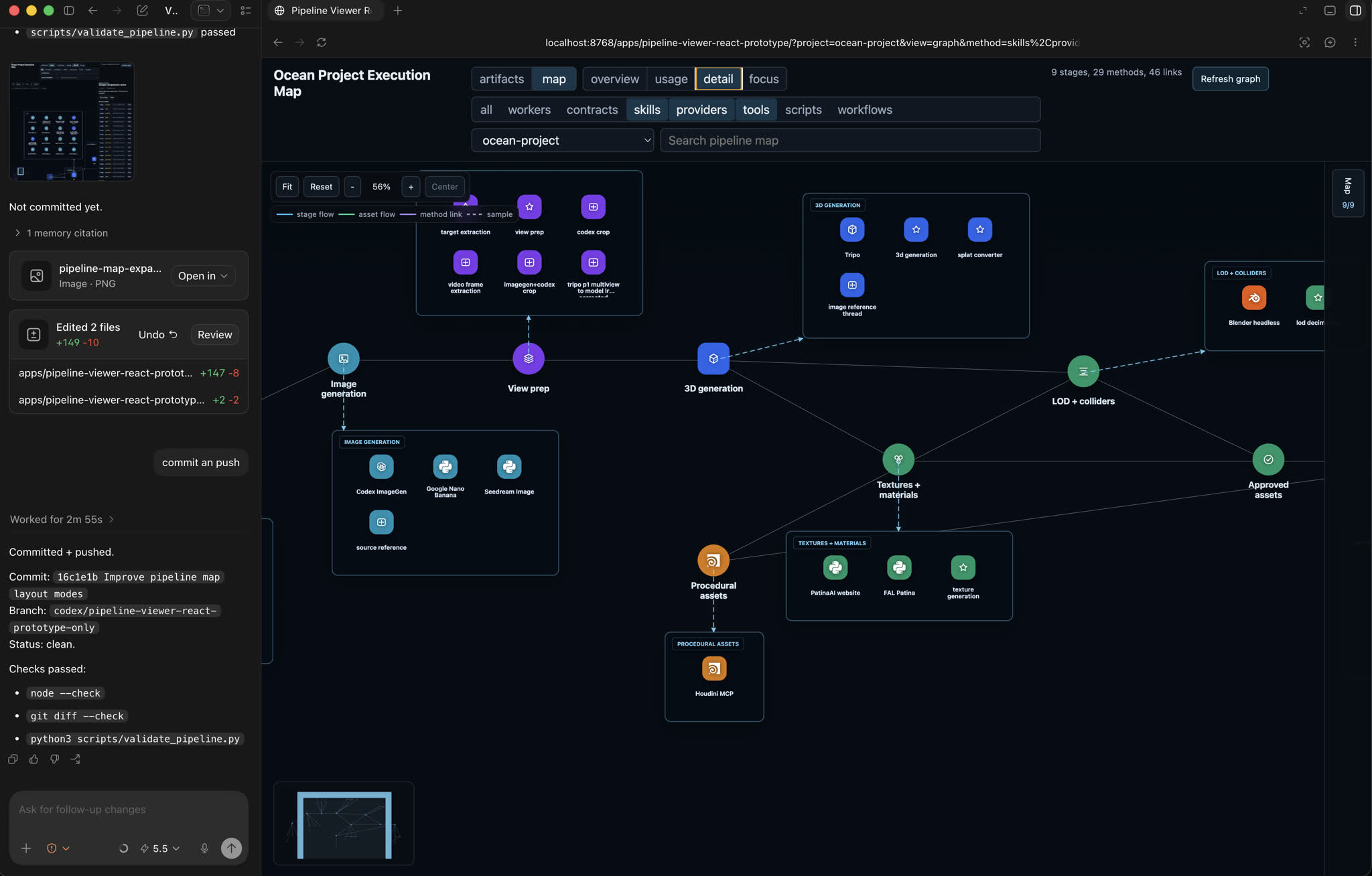Select the 3D generation stage node
The height and width of the screenshot is (876, 1372).
(713, 359)
